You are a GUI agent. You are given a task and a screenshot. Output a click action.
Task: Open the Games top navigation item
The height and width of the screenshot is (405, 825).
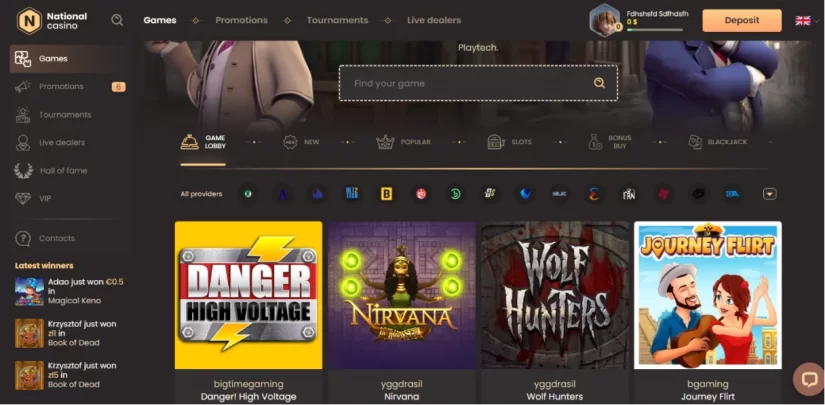click(160, 21)
